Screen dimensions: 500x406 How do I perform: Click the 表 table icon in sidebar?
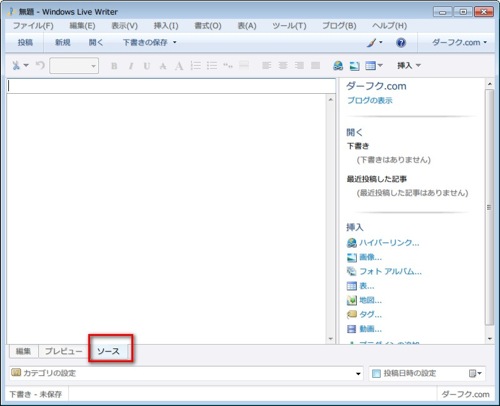tap(352, 286)
